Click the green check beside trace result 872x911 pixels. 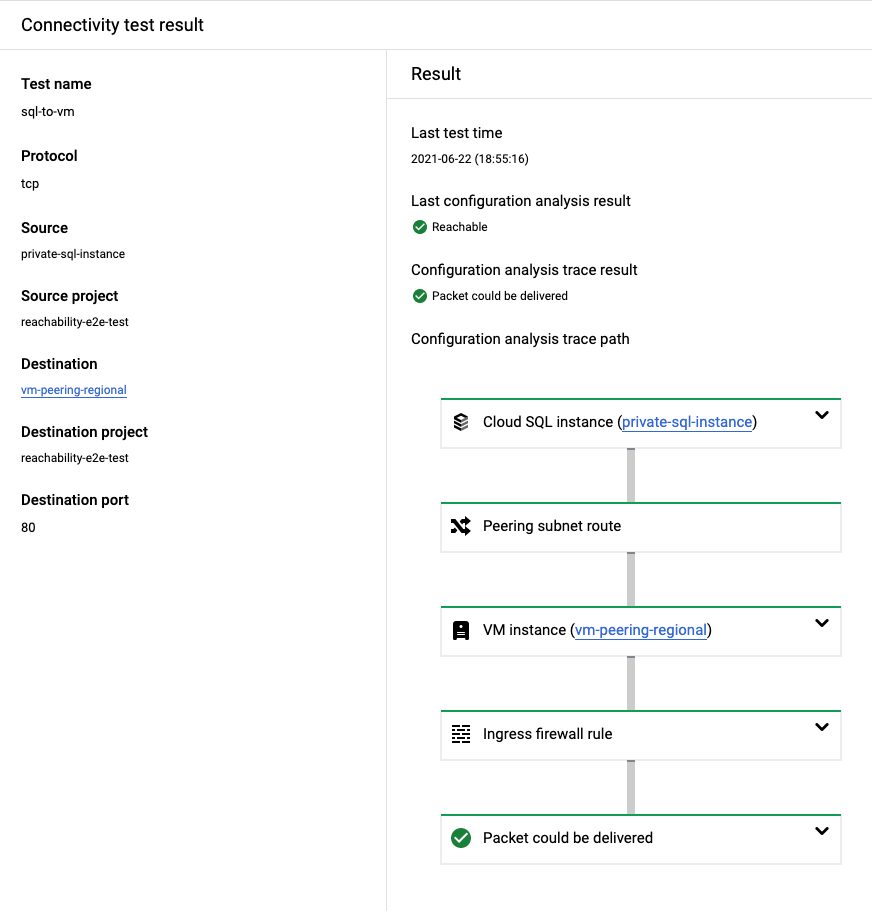(x=419, y=296)
